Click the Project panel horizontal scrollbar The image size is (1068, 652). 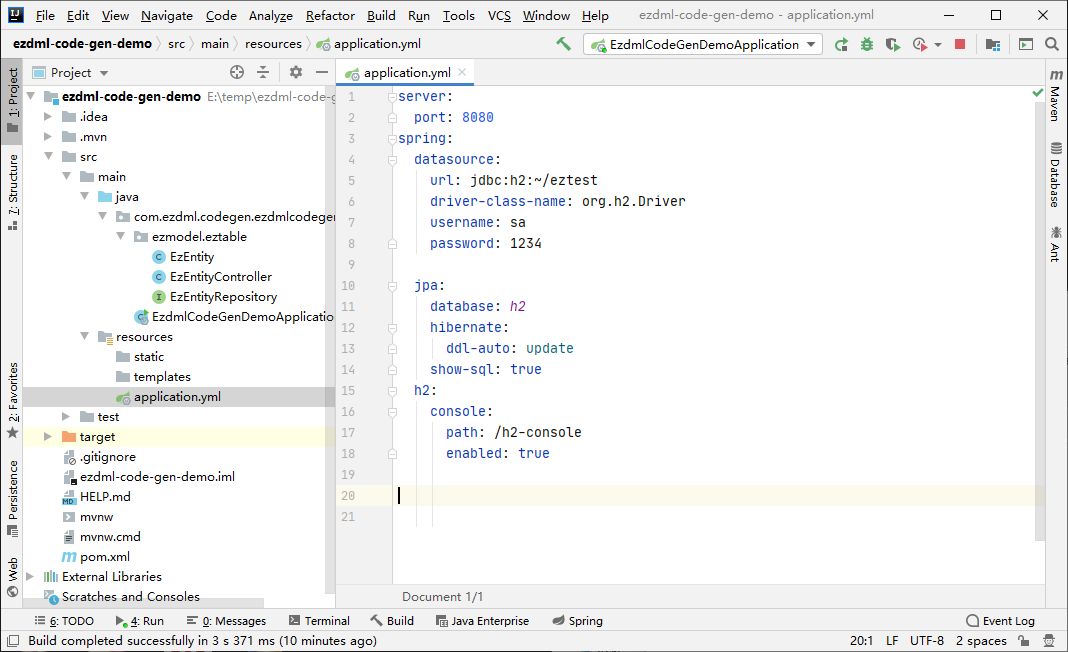[x=144, y=604]
